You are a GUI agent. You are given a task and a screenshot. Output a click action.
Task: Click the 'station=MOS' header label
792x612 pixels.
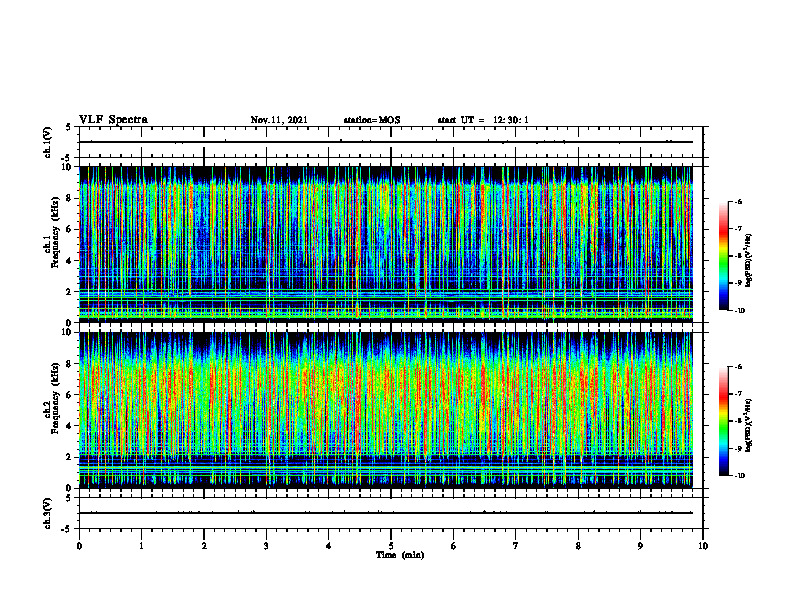(x=372, y=120)
